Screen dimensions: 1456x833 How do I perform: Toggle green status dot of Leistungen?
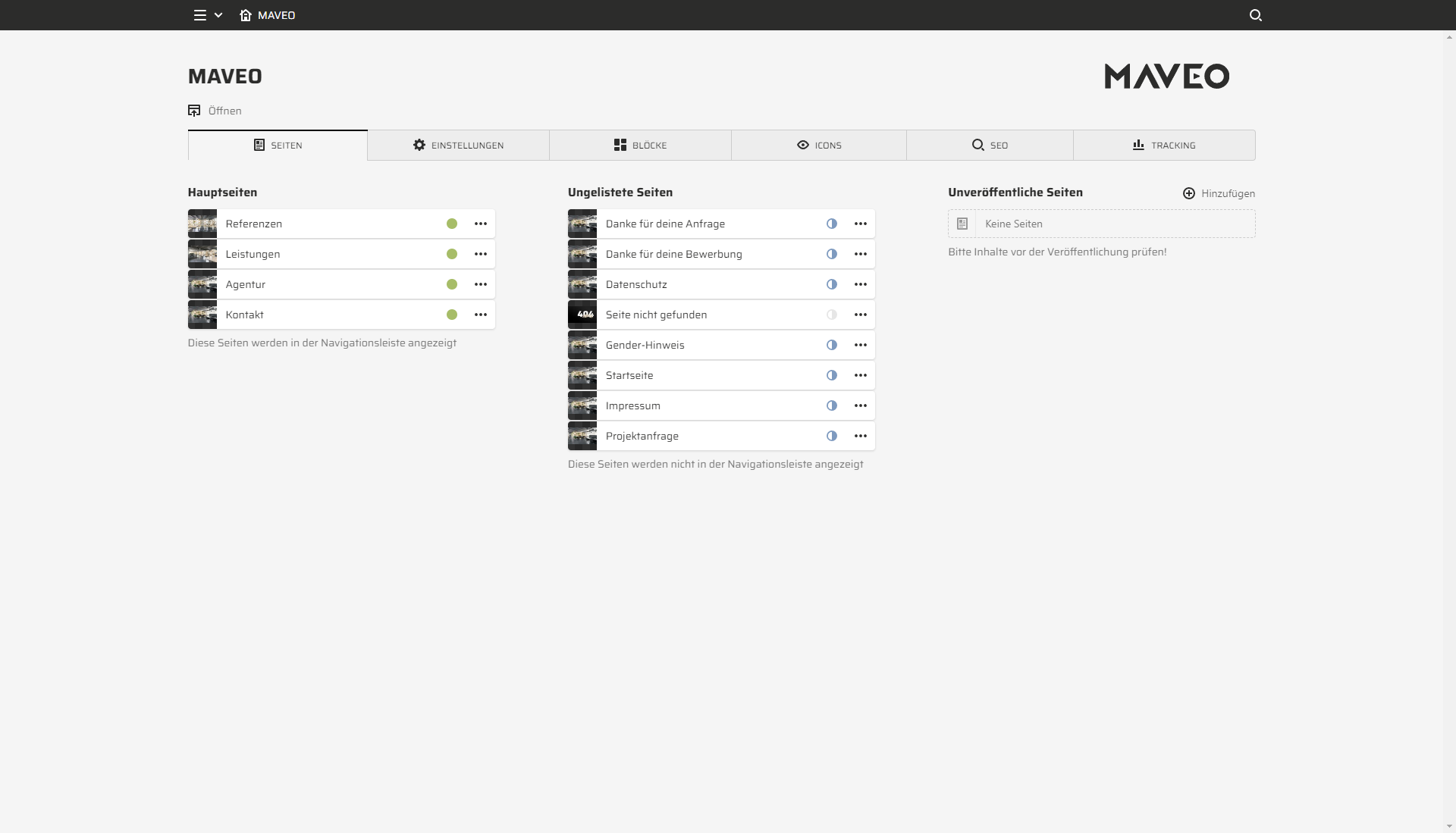[x=452, y=254]
